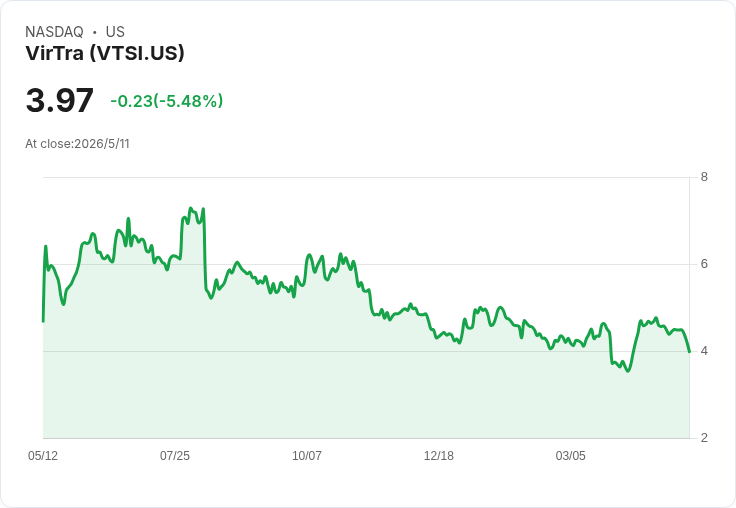Image resolution: width=736 pixels, height=508 pixels.
Task: Select the 07/25 date on x-axis
Action: pyautogui.click(x=175, y=455)
